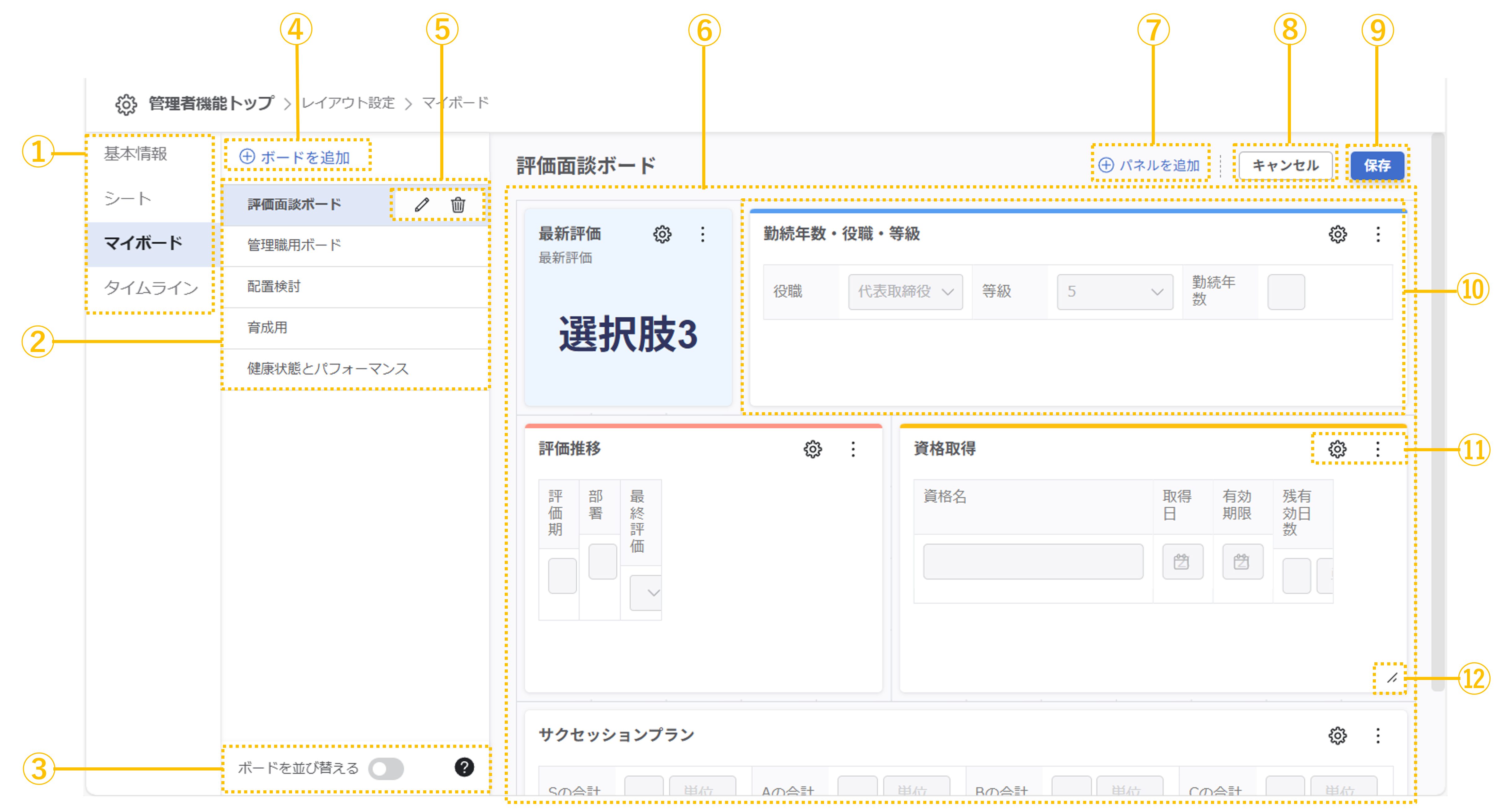Switch to the タイムライン section
The width and height of the screenshot is (1512, 812).
151,288
